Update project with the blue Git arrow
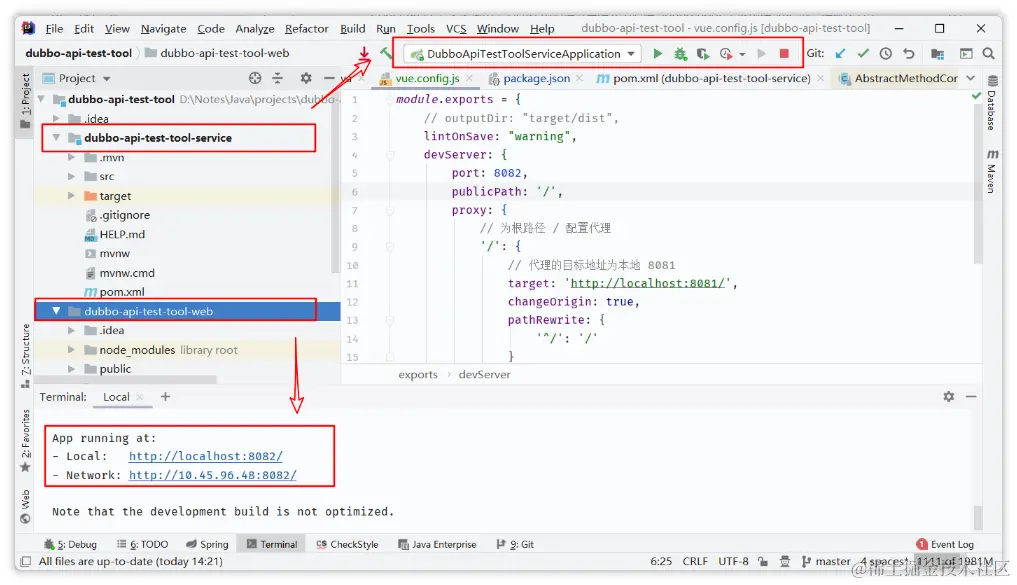Image resolution: width=1017 pixels, height=585 pixels. click(x=841, y=54)
